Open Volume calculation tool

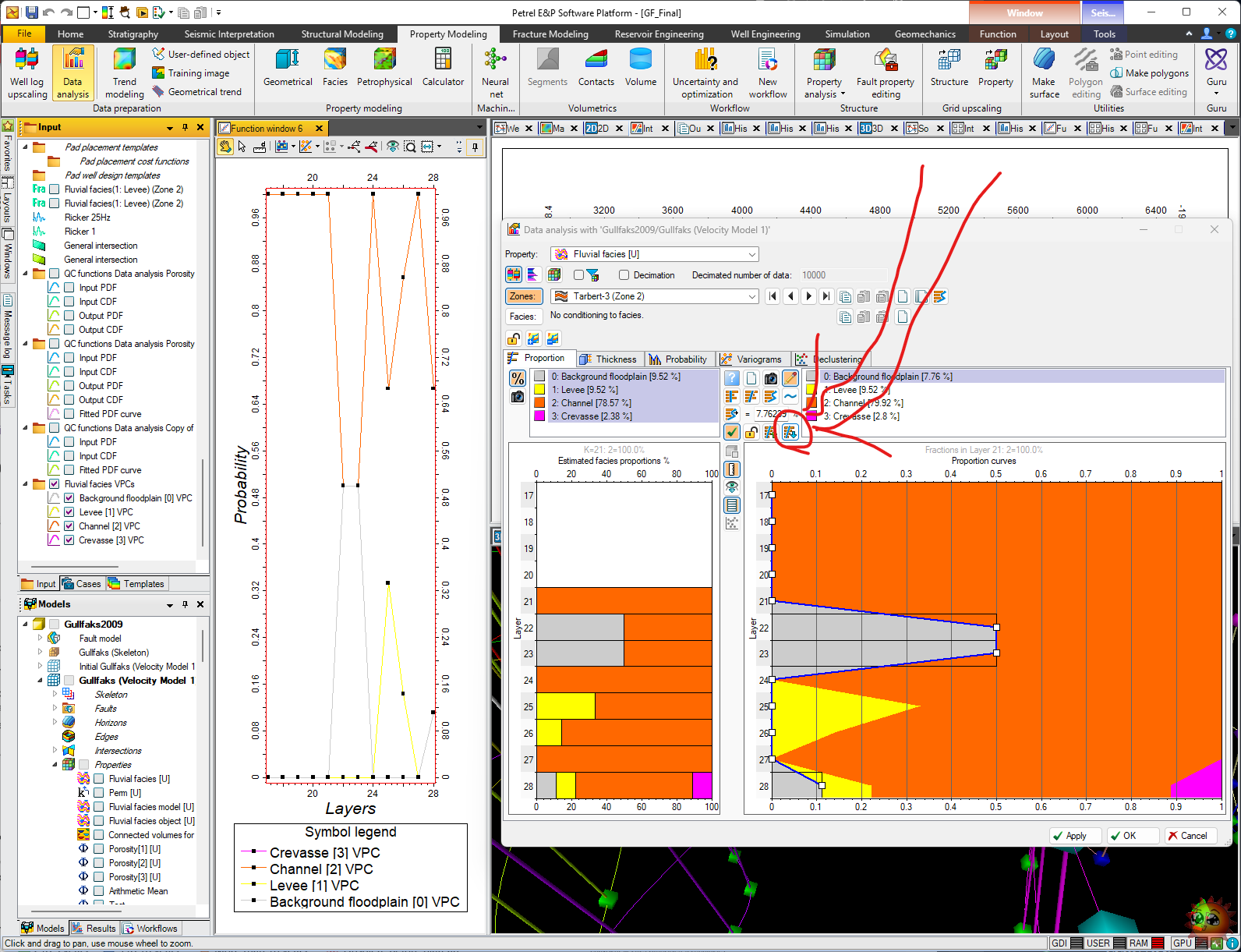(641, 67)
